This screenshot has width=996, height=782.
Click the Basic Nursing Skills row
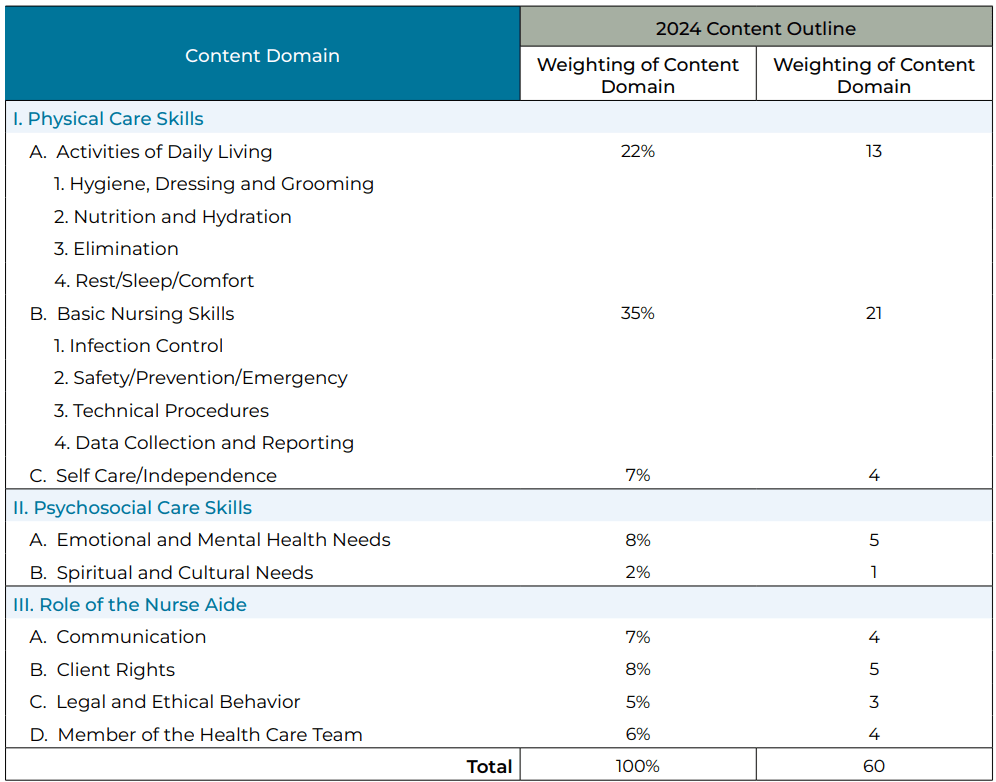(145, 314)
